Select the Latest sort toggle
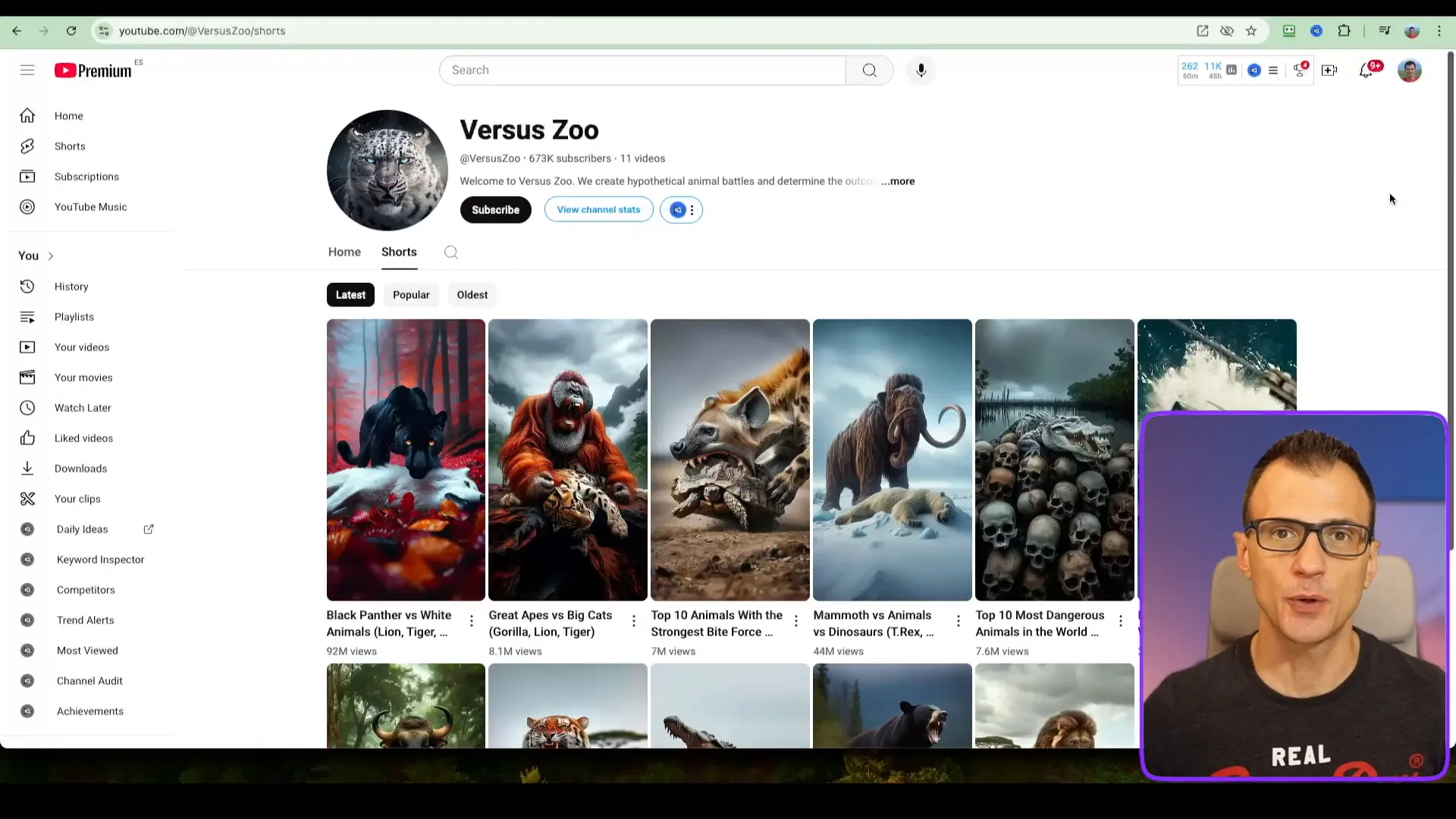The height and width of the screenshot is (819, 1456). (x=350, y=294)
